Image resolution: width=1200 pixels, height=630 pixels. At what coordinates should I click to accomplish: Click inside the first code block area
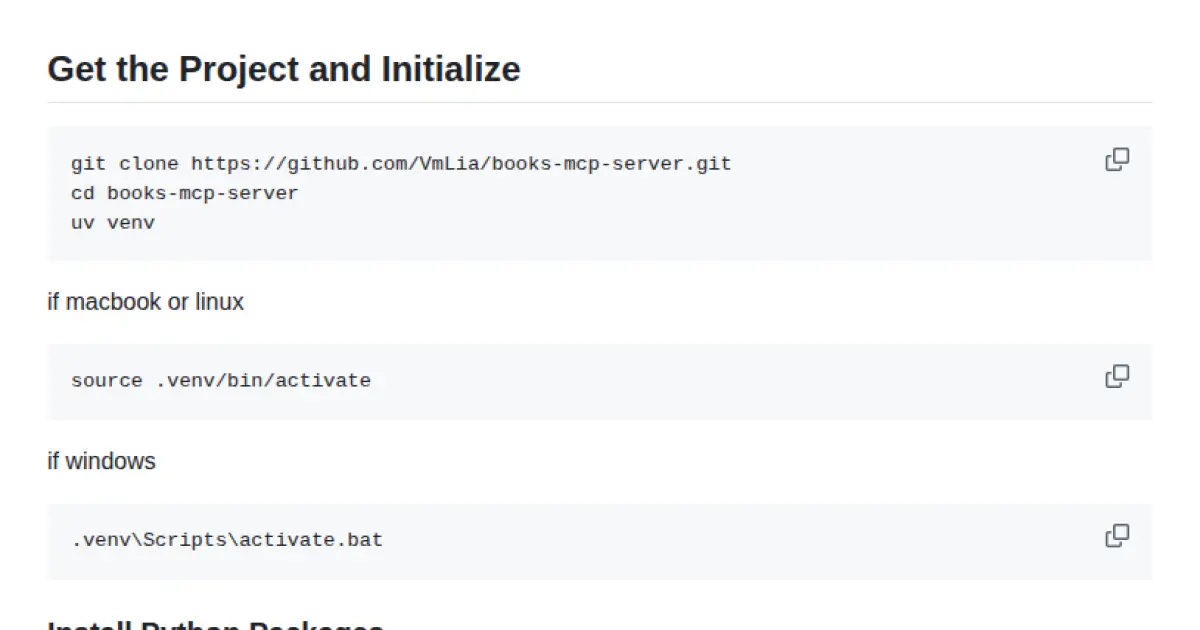pos(600,193)
